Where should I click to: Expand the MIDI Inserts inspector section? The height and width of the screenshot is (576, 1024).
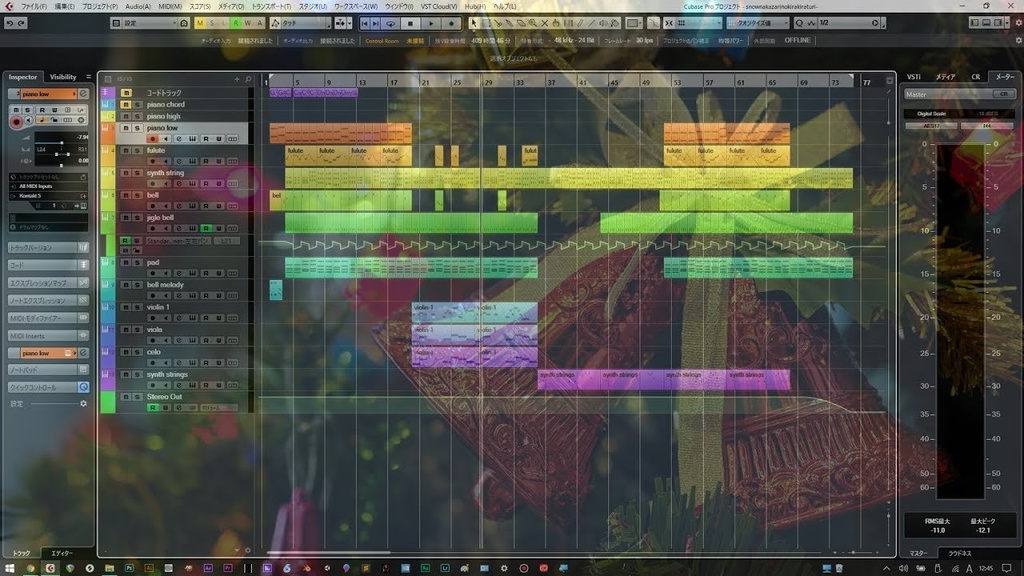coord(48,336)
